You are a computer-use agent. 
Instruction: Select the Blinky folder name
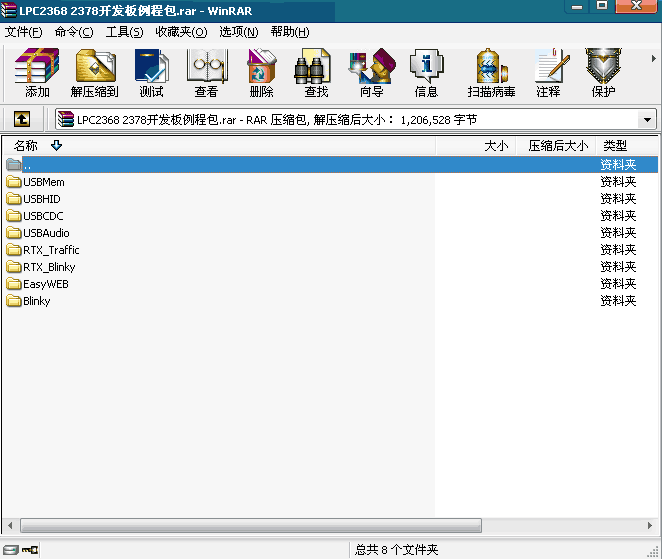37,301
